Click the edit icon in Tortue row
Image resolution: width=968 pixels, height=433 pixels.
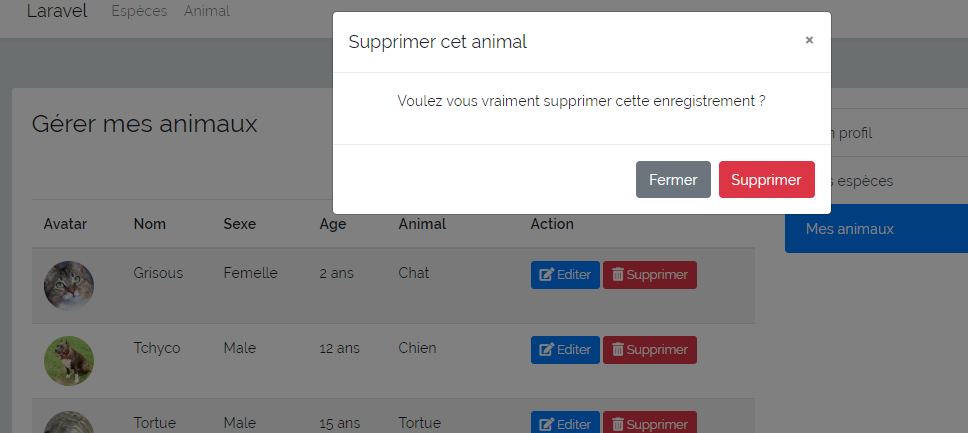point(546,424)
